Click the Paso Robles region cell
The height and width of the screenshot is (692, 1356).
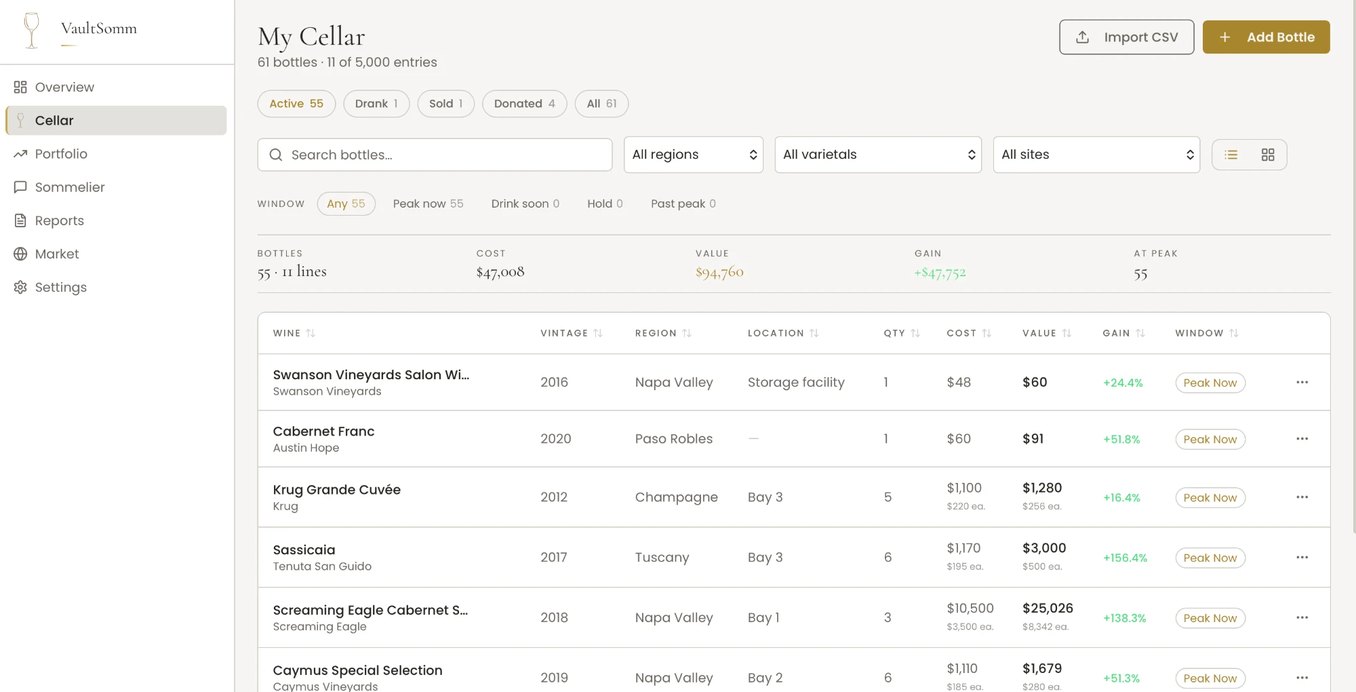click(674, 439)
